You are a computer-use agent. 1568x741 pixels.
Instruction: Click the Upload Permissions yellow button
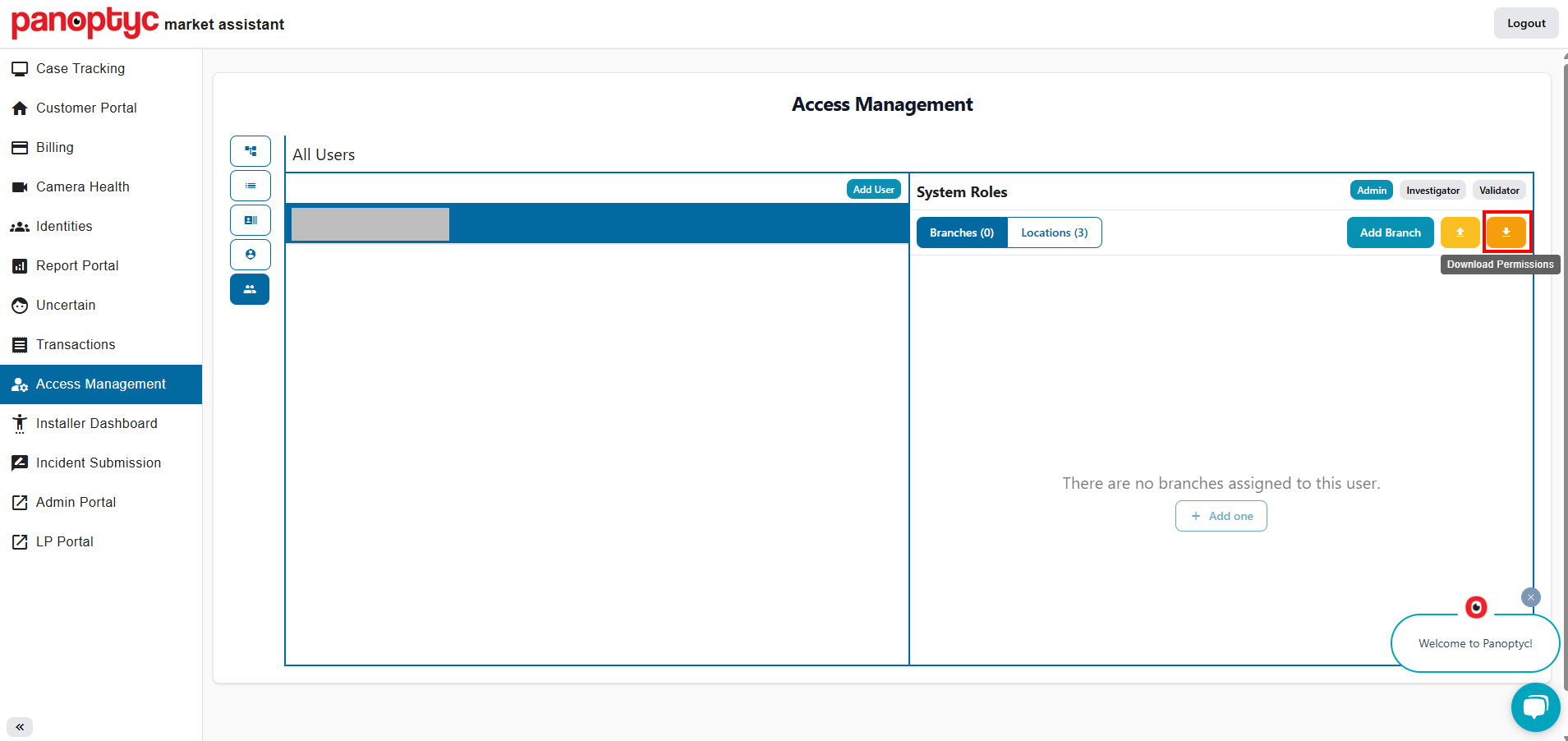tap(1460, 232)
